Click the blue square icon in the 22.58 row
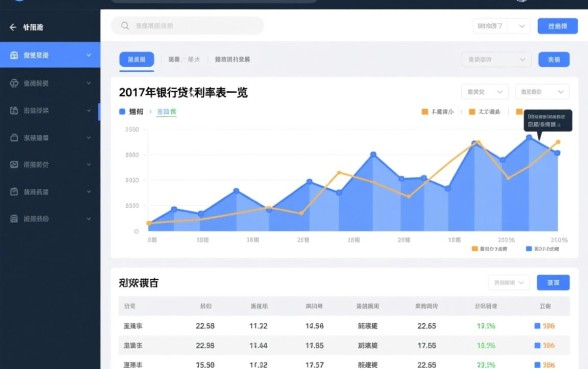This screenshot has height=369, width=588. 537,326
